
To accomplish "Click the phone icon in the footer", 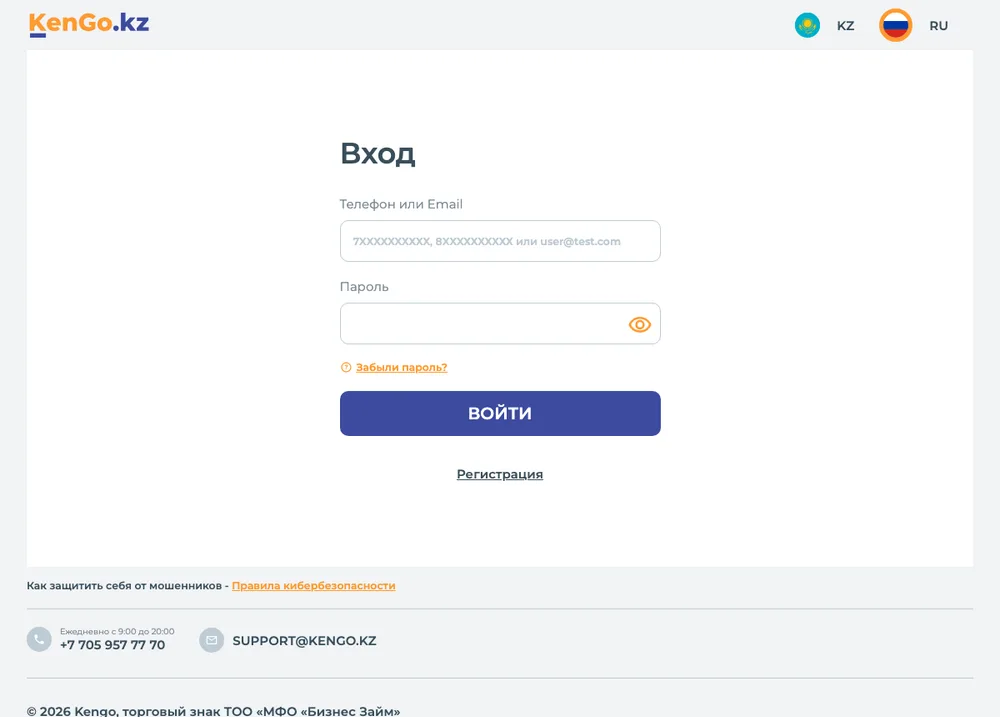I will (39, 639).
